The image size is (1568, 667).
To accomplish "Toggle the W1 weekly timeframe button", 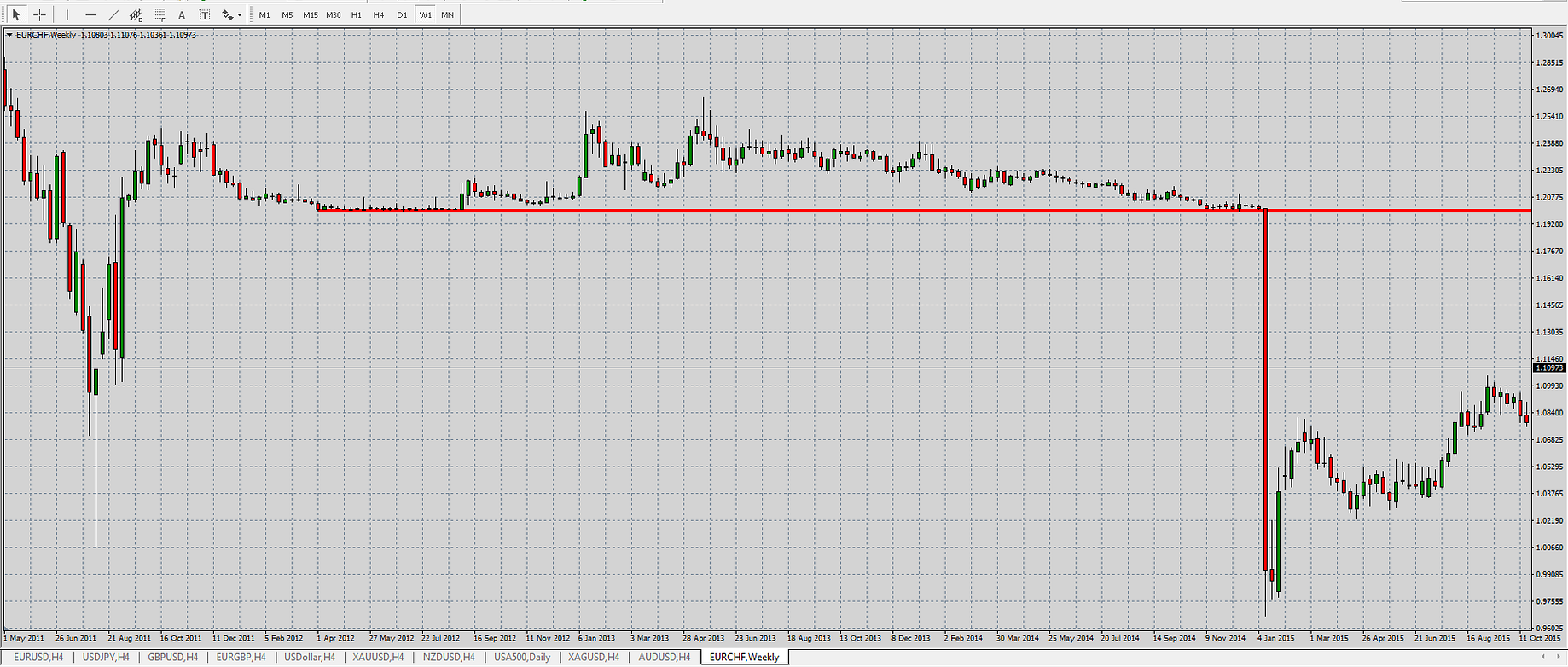I will (425, 14).
